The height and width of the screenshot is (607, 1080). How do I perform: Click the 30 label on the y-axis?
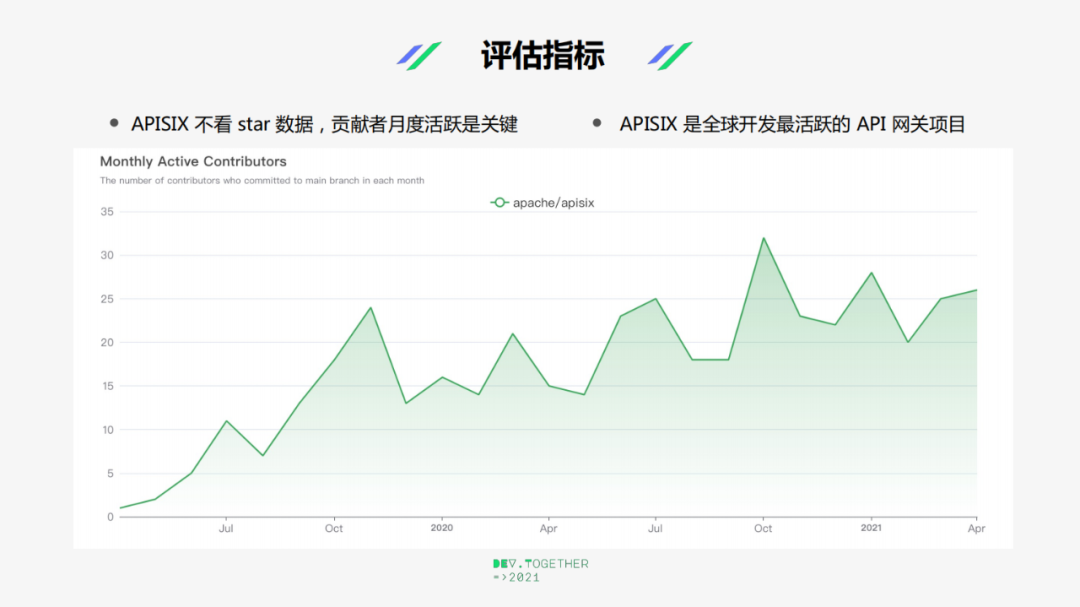coord(107,255)
